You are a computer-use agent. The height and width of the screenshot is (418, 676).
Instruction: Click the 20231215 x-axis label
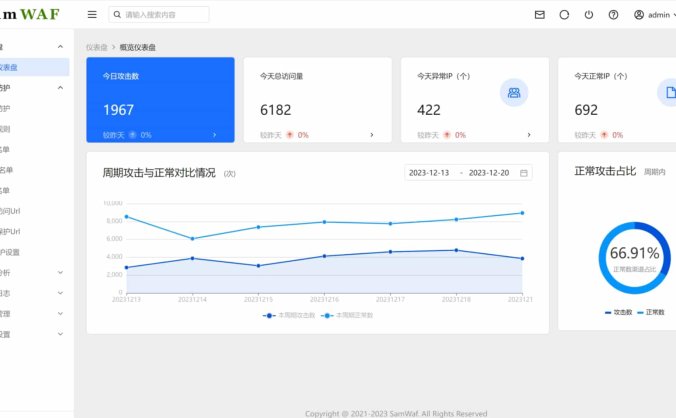258,299
